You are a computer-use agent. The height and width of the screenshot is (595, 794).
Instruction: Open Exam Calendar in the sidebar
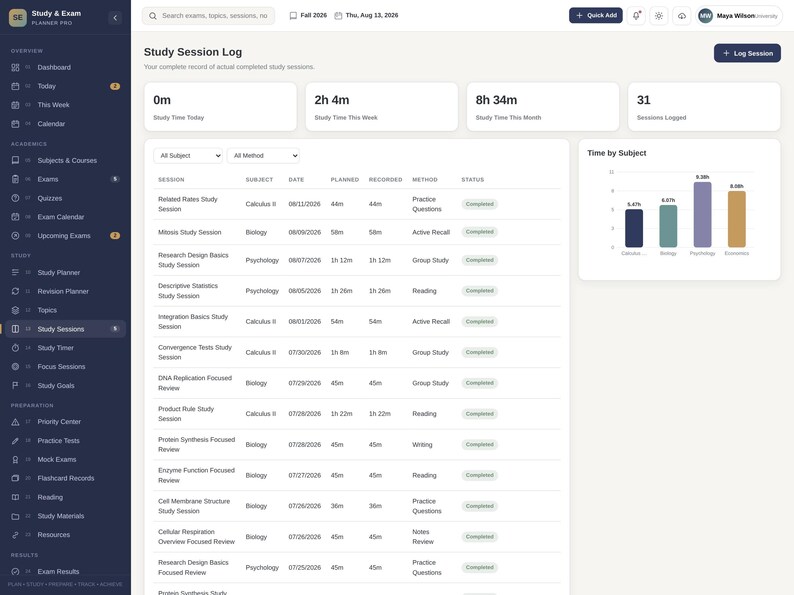click(x=65, y=217)
